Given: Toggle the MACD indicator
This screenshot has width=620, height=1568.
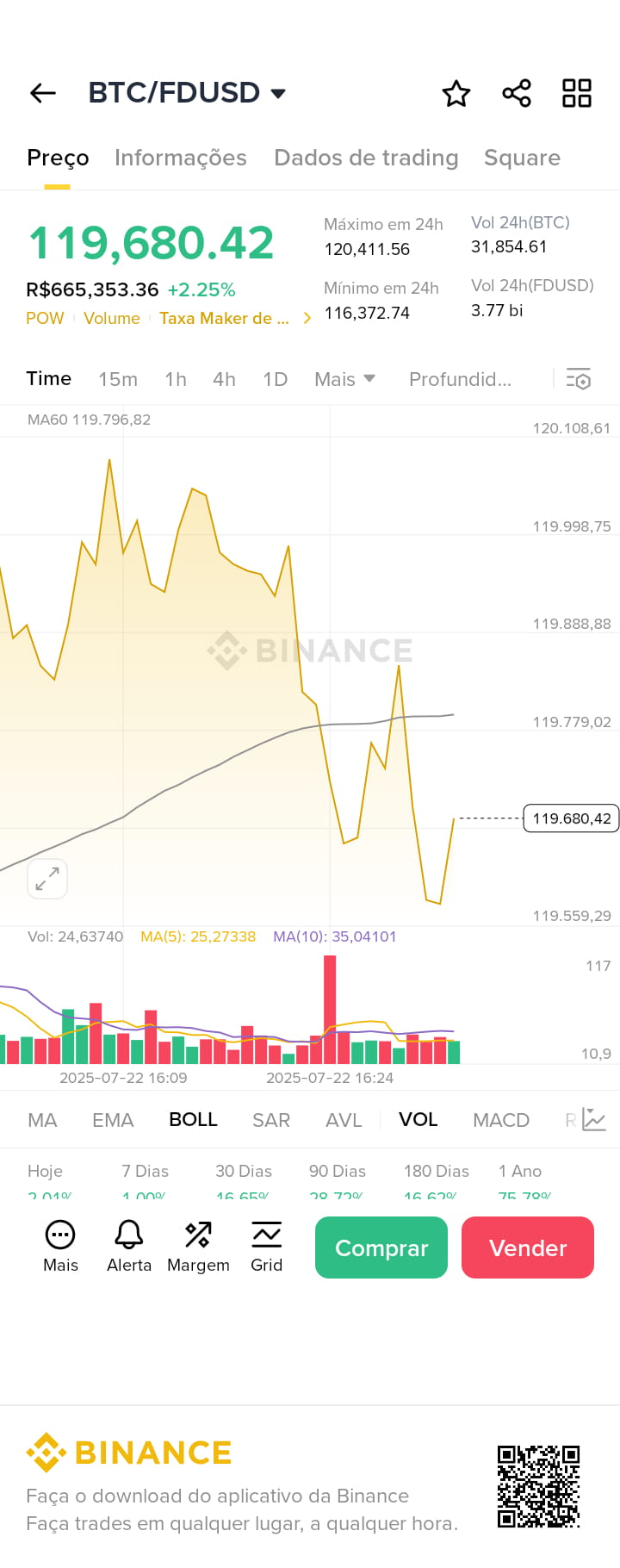Looking at the screenshot, I should 501,1119.
